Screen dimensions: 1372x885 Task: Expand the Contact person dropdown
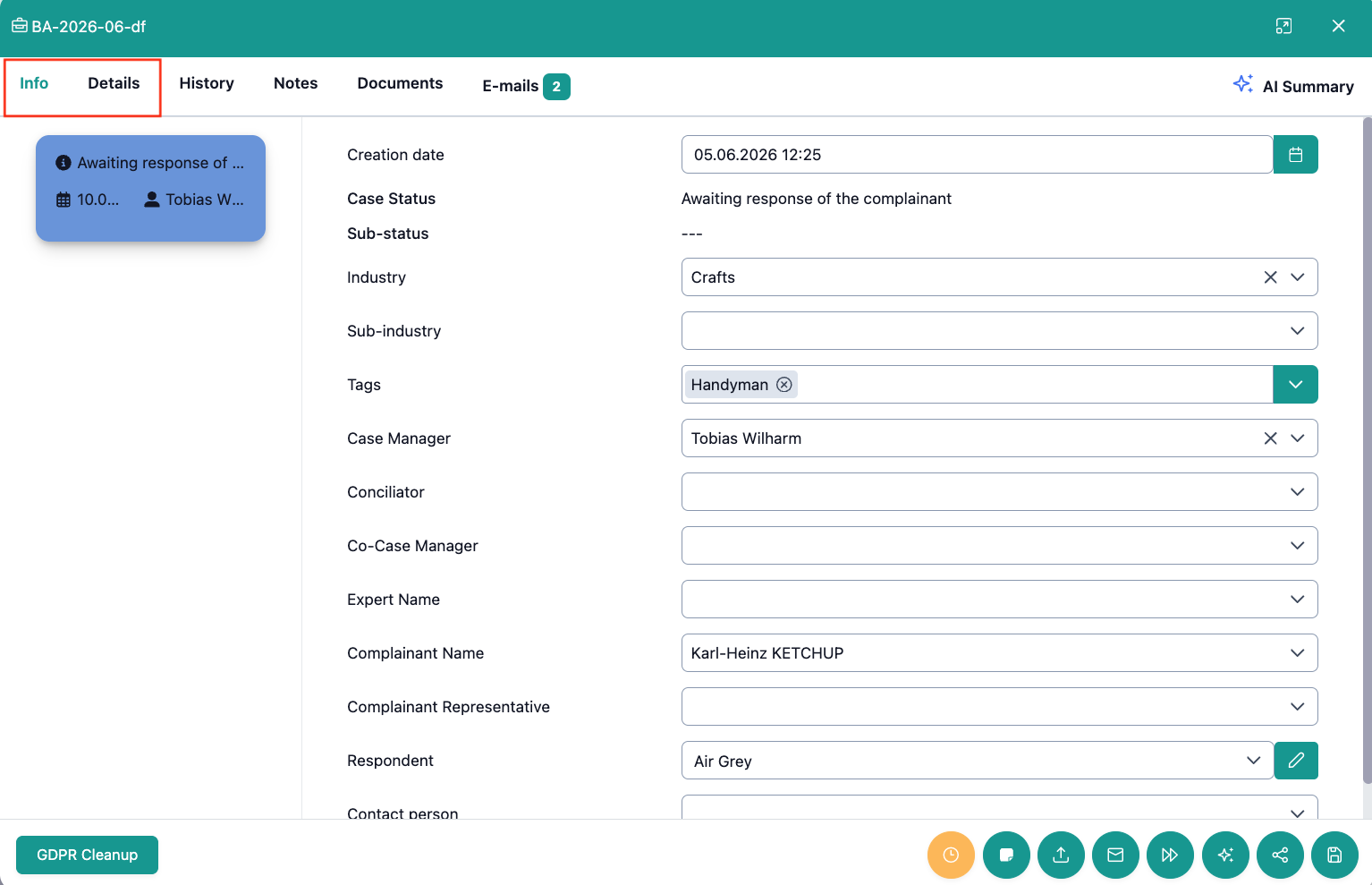pos(1298,813)
